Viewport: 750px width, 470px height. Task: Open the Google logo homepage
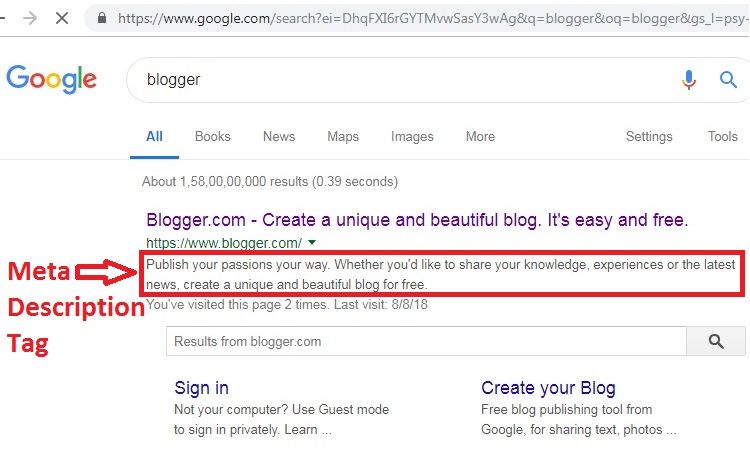click(x=52, y=79)
